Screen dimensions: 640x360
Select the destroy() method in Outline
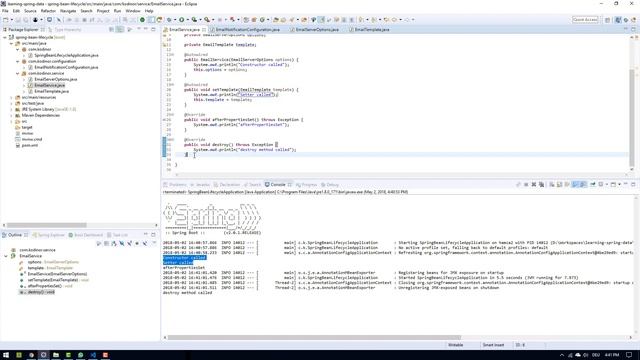coord(41,292)
